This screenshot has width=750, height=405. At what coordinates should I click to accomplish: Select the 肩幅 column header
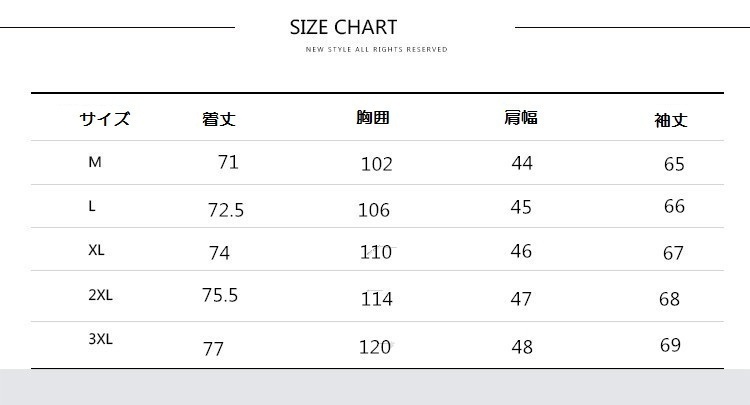521,118
